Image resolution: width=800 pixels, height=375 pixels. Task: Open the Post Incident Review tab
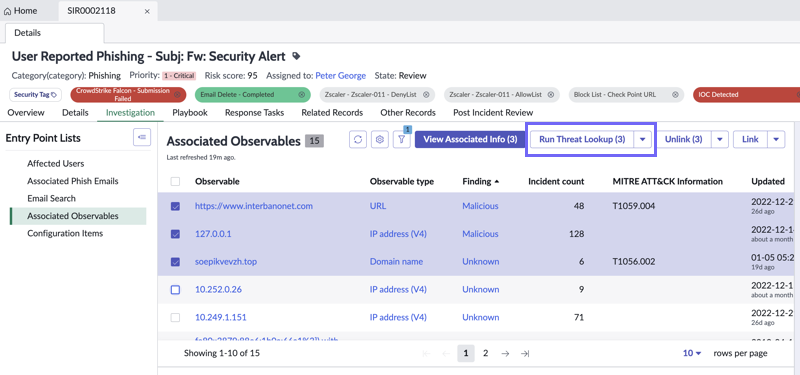click(493, 112)
